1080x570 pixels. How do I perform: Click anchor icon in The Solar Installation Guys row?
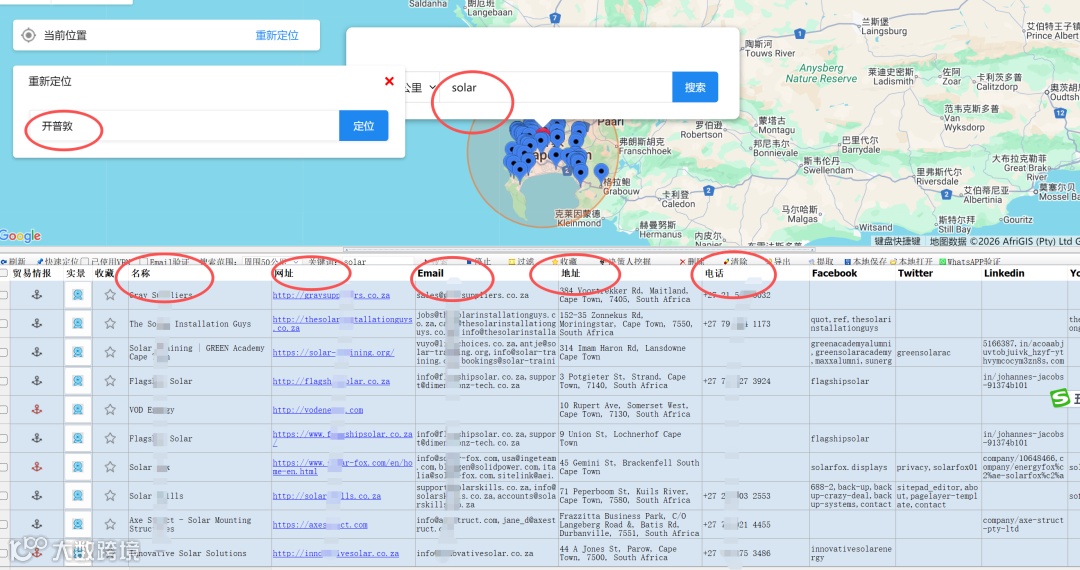[x=37, y=324]
